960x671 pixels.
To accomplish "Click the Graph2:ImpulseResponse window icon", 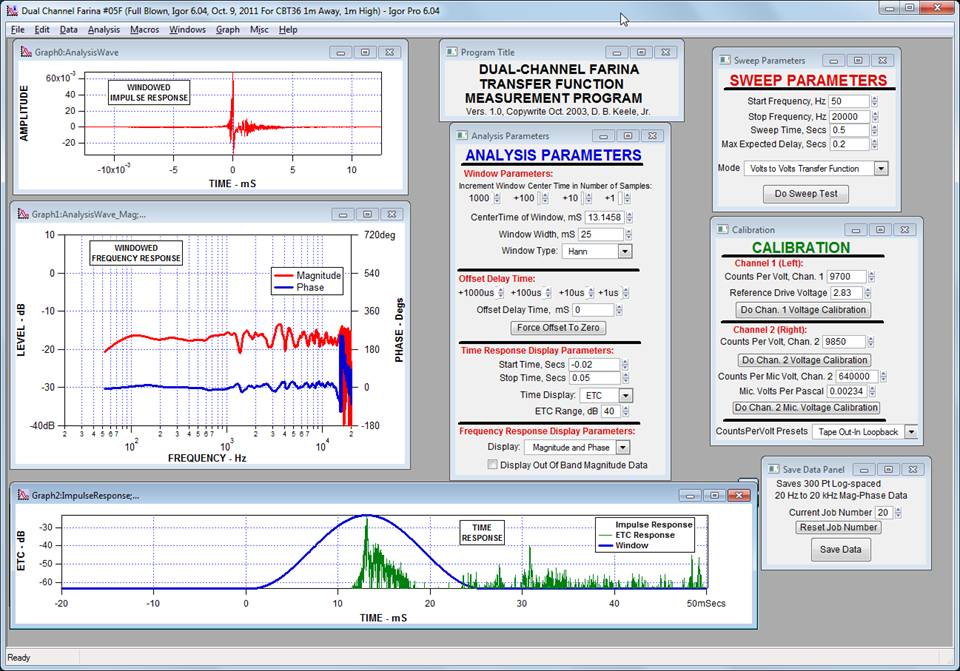I will point(23,495).
